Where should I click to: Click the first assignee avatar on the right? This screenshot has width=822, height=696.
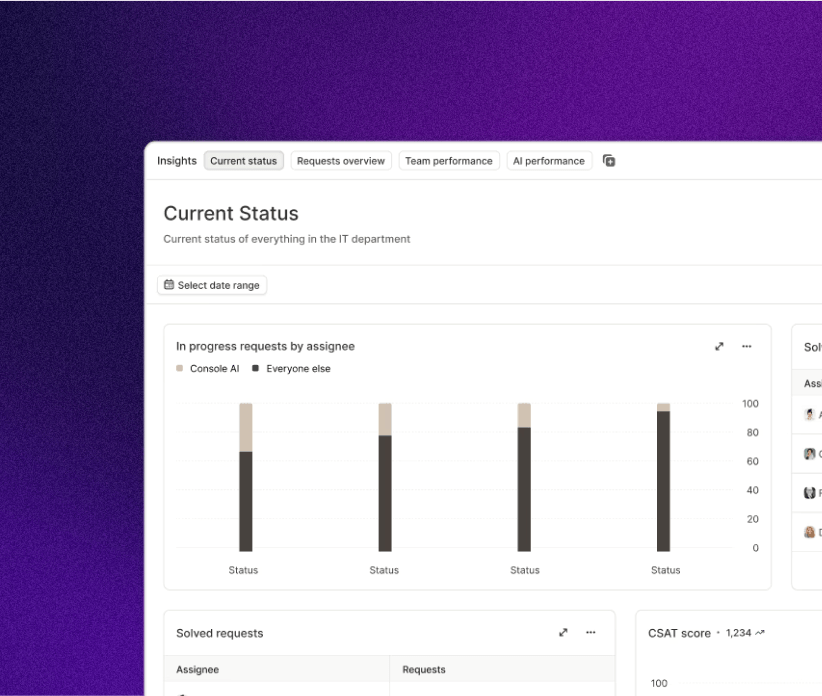coord(809,414)
